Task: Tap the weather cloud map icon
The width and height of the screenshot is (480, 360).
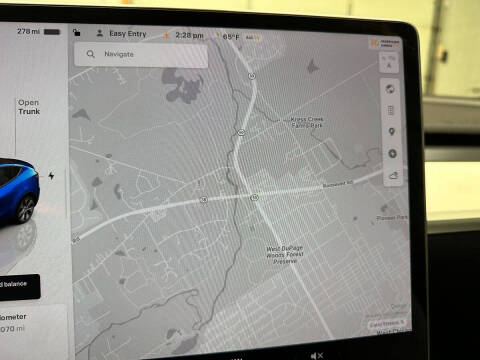Action: click(x=393, y=175)
